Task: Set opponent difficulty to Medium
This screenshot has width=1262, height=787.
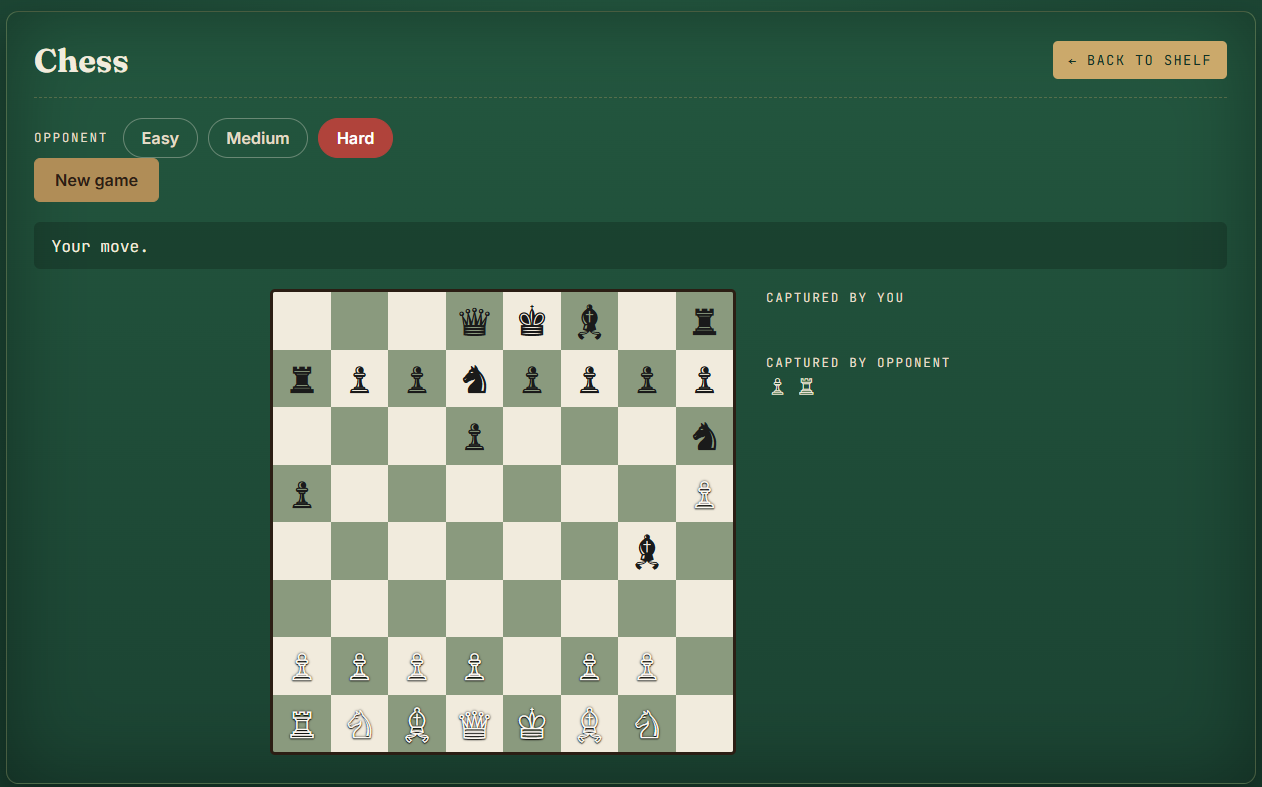Action: [x=258, y=138]
